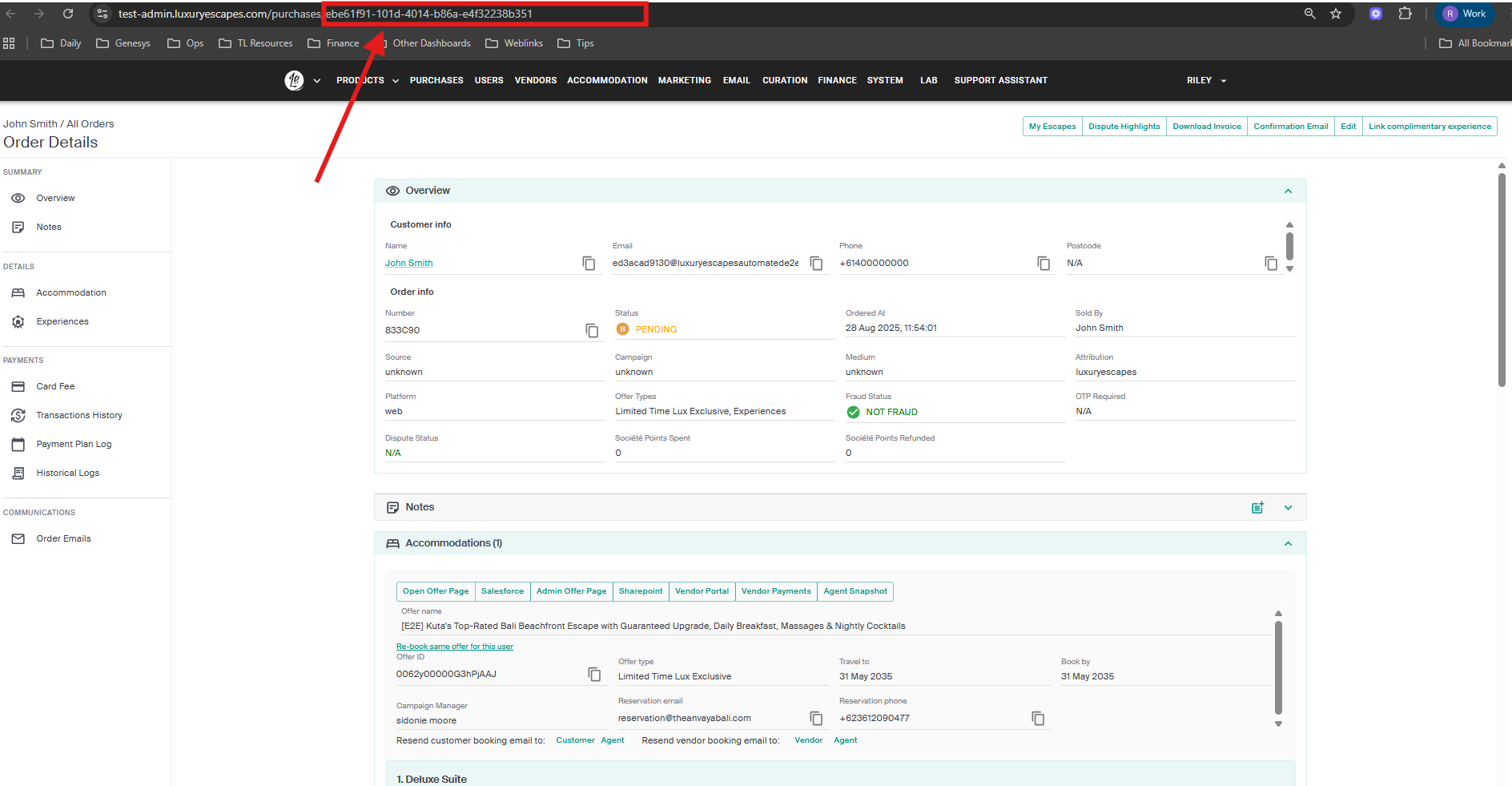Click Re-book same offer for this user
Viewport: 1512px width, 786px height.
[454, 647]
